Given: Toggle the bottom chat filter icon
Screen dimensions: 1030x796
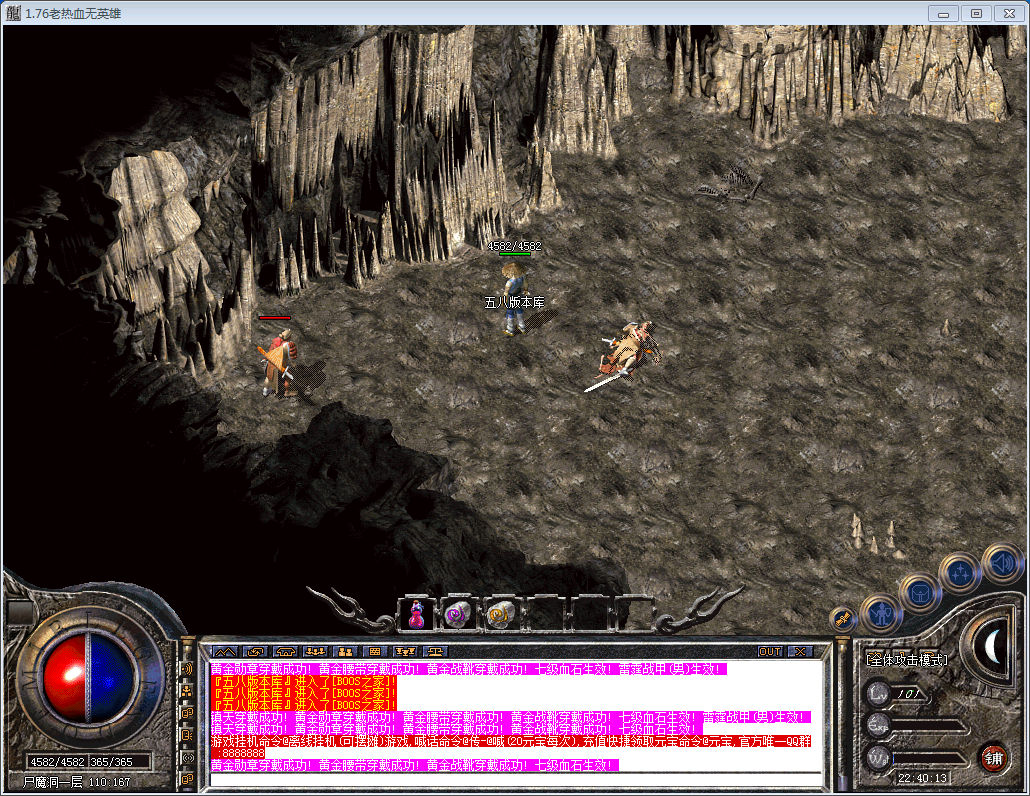Looking at the screenshot, I should click(x=187, y=780).
